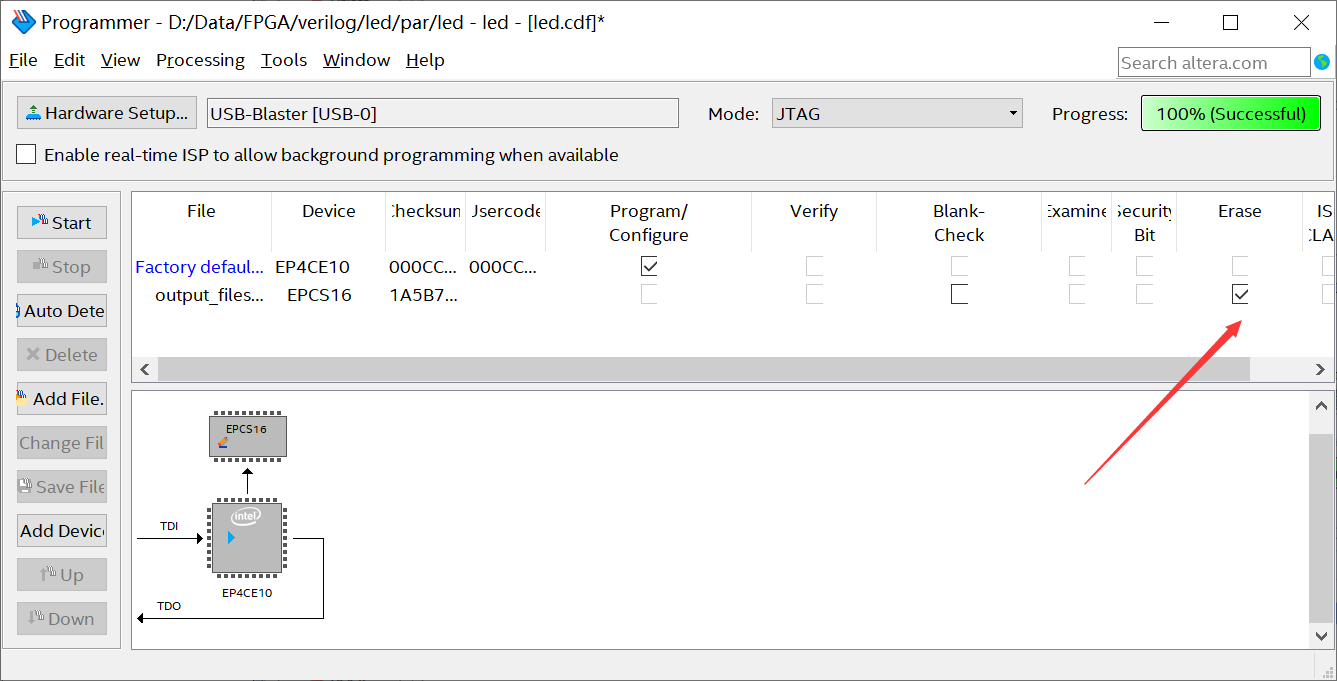Click the table horizontal scrollbar thumb
Image resolution: width=1337 pixels, height=681 pixels.
click(x=703, y=369)
